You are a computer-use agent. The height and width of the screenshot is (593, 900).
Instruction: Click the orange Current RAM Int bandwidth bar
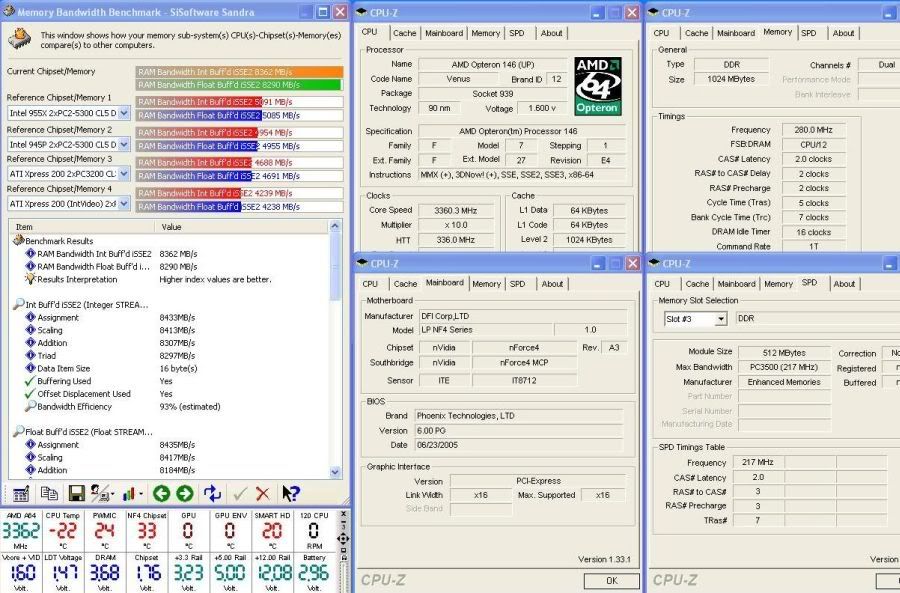click(239, 72)
